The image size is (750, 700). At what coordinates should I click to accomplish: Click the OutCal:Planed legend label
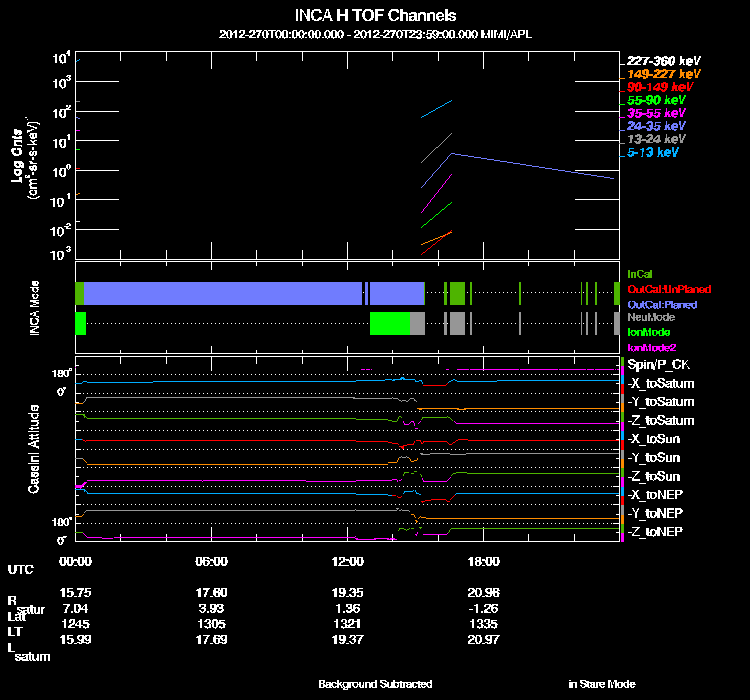pyautogui.click(x=662, y=305)
